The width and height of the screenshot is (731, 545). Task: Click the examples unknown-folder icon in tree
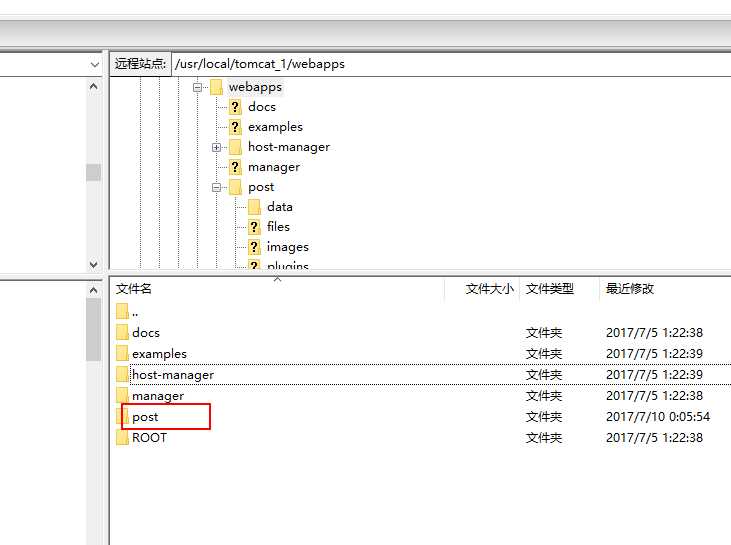pos(235,127)
